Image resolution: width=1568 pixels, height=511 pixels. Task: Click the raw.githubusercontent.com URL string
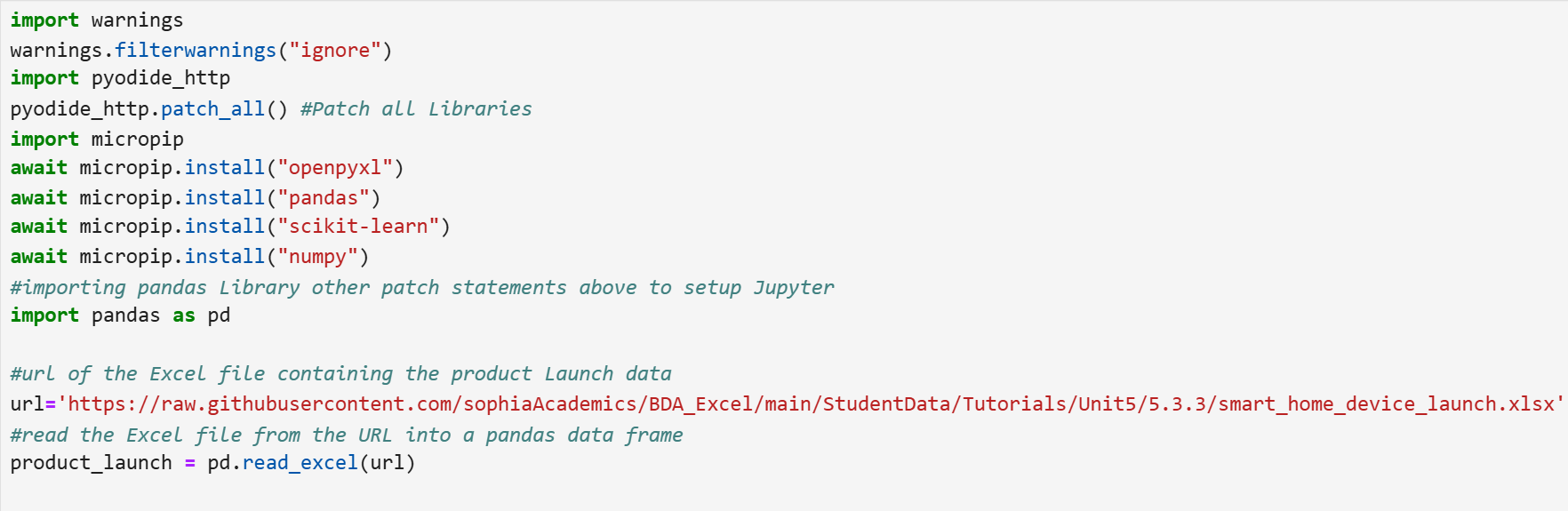point(811,404)
